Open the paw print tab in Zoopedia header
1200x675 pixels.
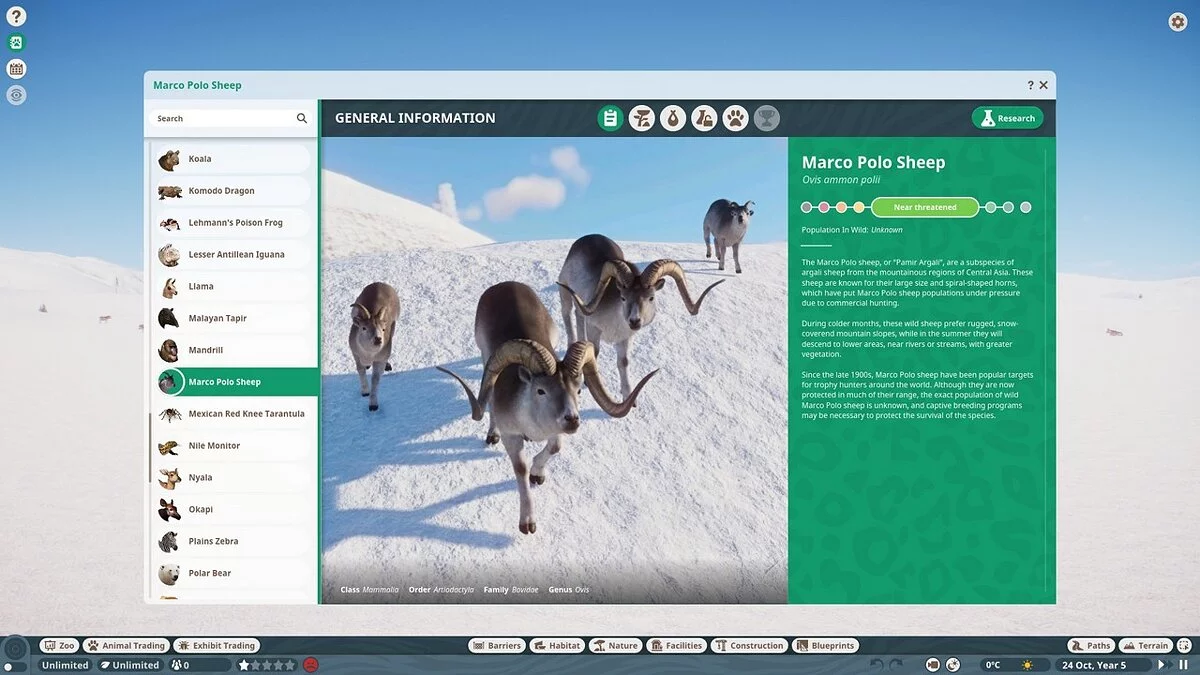pyautogui.click(x=735, y=119)
